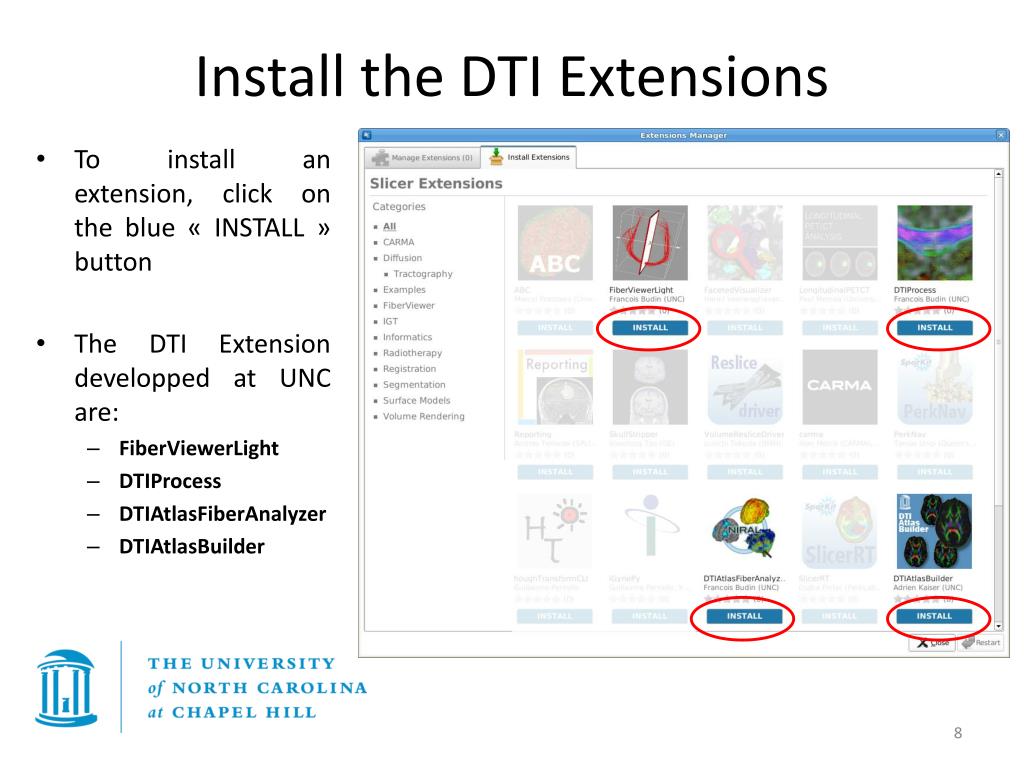Open the SlicerRT extension icon
This screenshot has width=1024, height=768.
[x=839, y=532]
